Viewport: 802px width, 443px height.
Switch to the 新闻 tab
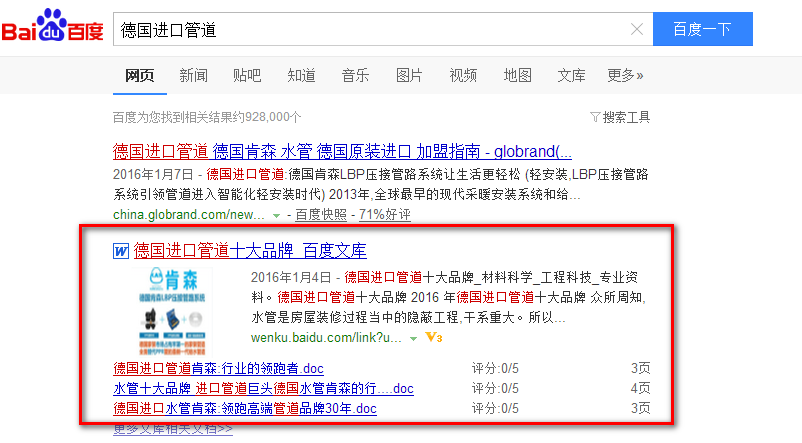coord(194,75)
